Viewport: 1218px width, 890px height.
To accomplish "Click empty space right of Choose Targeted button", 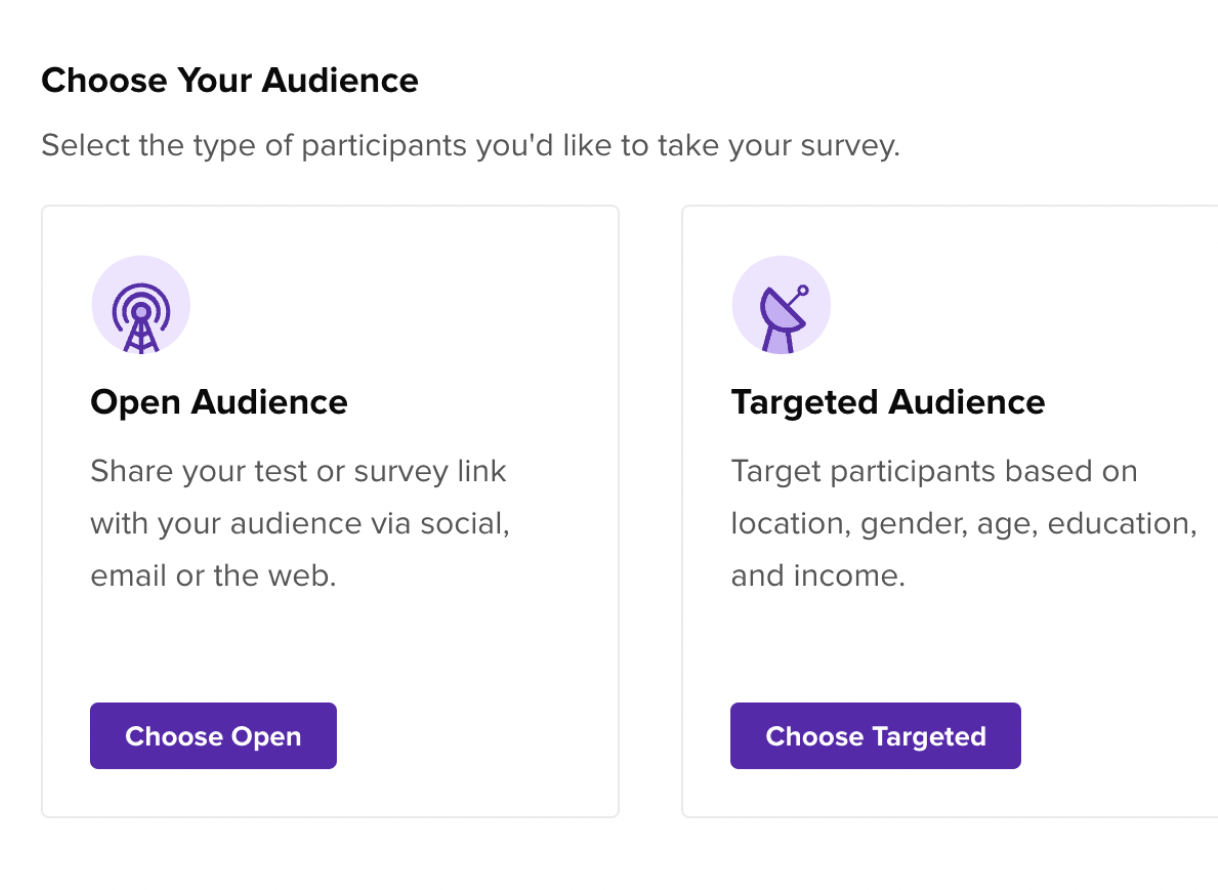I will click(x=1110, y=736).
